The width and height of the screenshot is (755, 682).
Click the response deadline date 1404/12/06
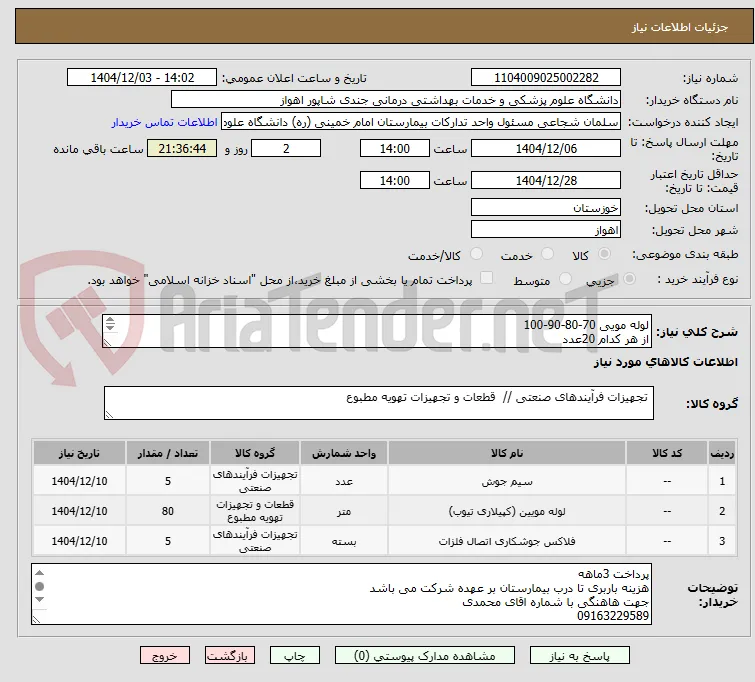(546, 148)
